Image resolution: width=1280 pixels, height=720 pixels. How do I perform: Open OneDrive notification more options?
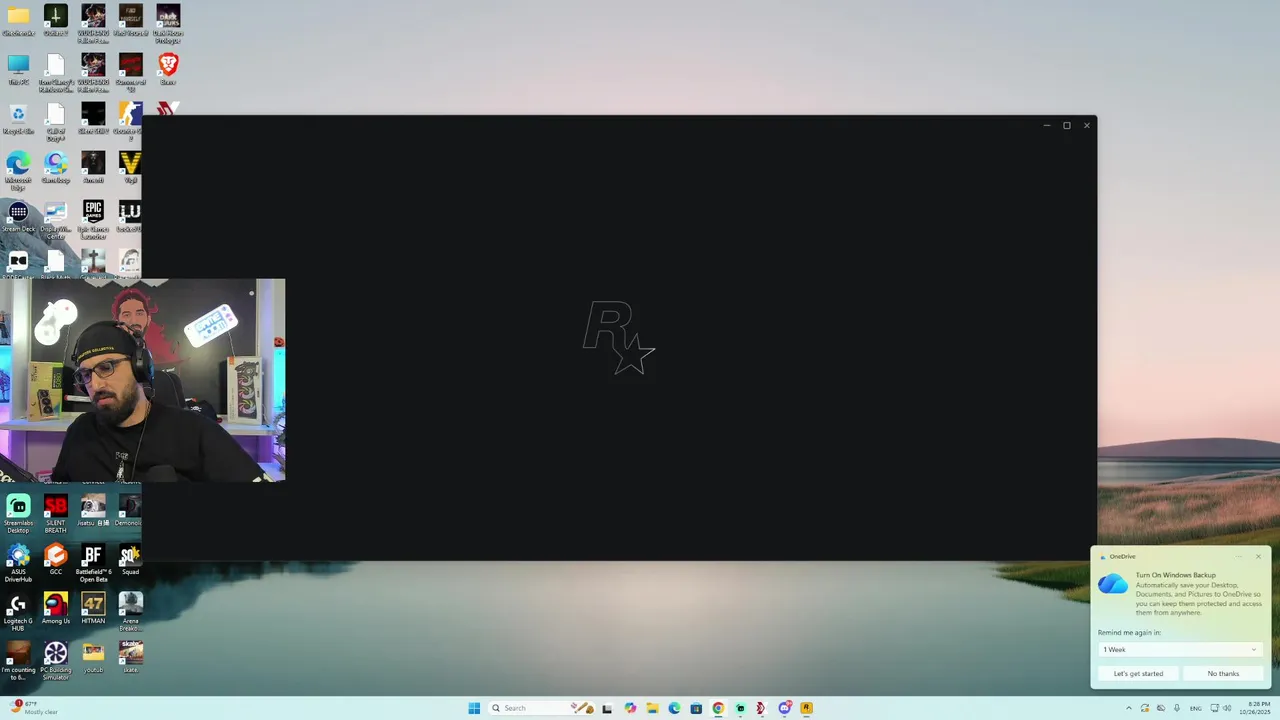1240,557
